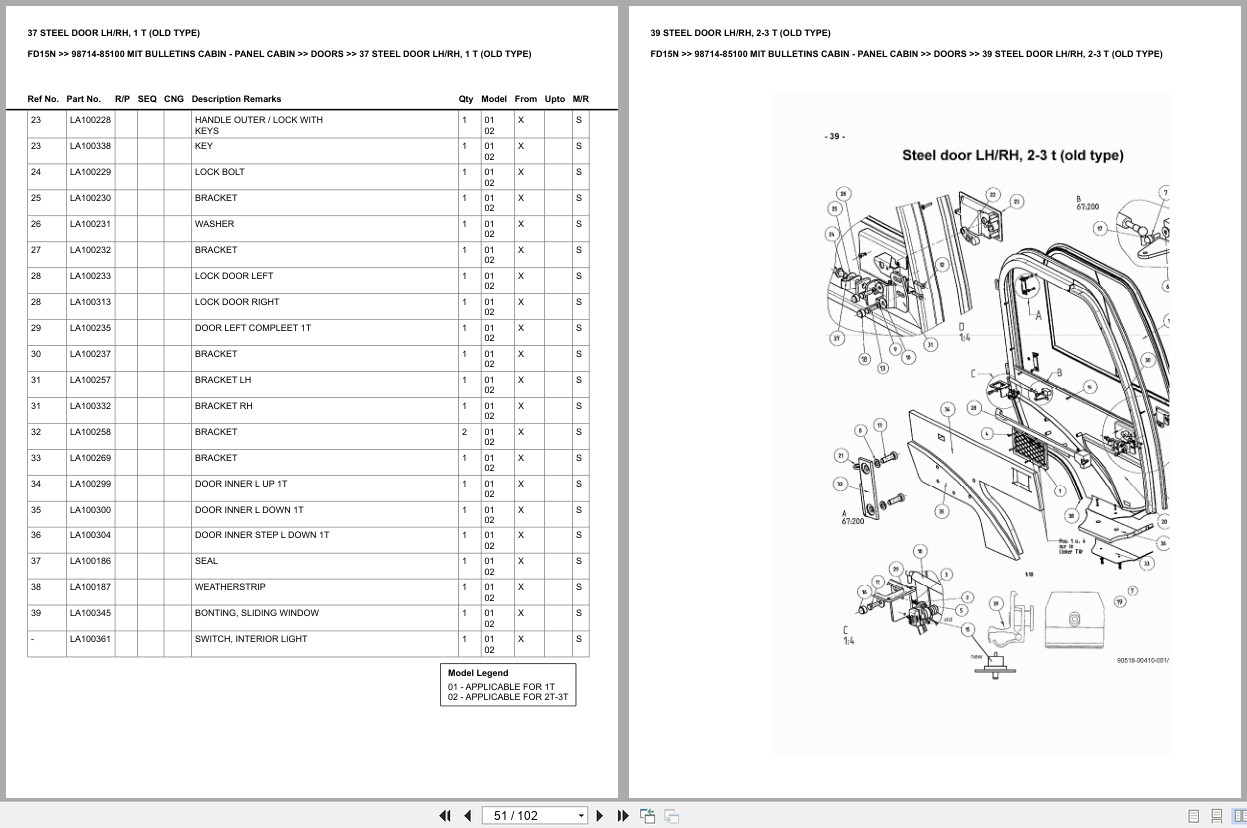This screenshot has width=1247, height=828.
Task: Switch to single page view
Action: pos(1193,816)
